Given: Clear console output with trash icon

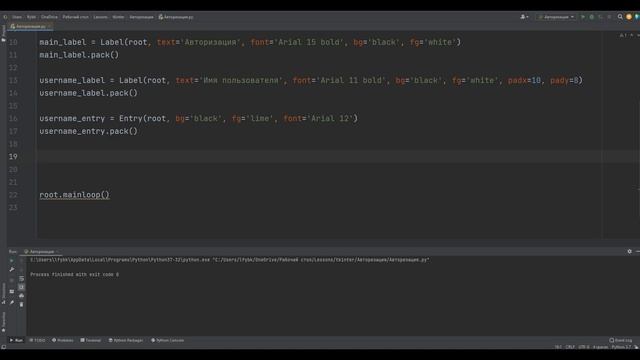Looking at the screenshot, I should point(21,304).
